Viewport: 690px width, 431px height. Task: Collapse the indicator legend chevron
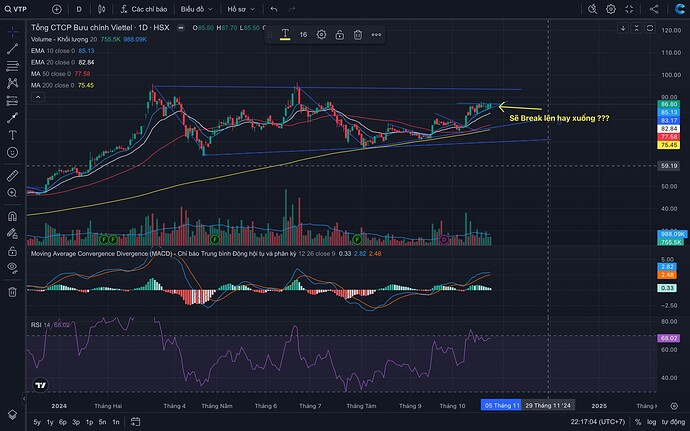pos(38,97)
